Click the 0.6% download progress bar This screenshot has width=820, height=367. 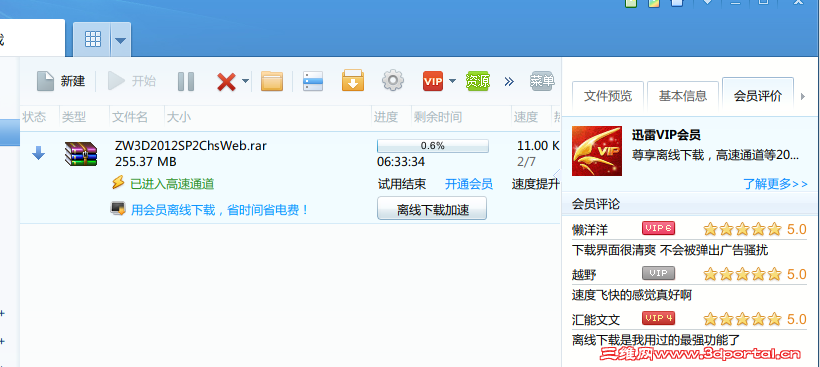pyautogui.click(x=432, y=146)
